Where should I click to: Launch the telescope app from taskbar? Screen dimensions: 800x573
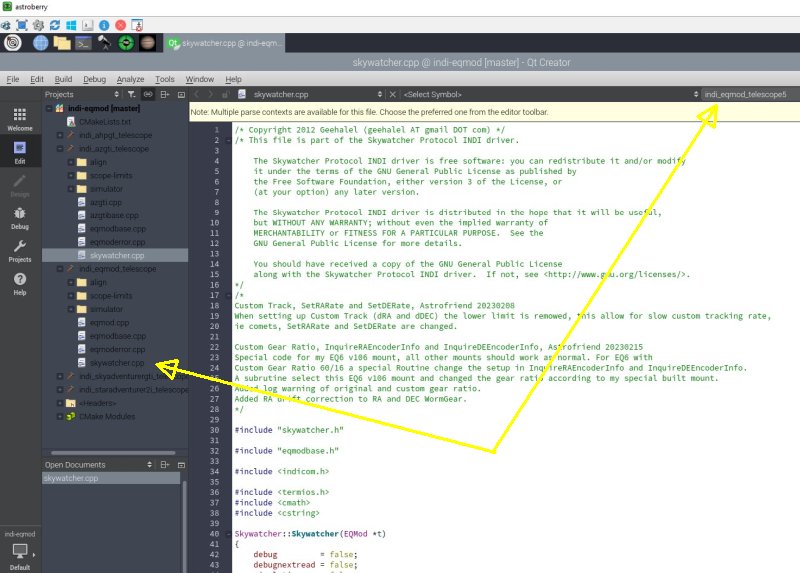click(105, 43)
